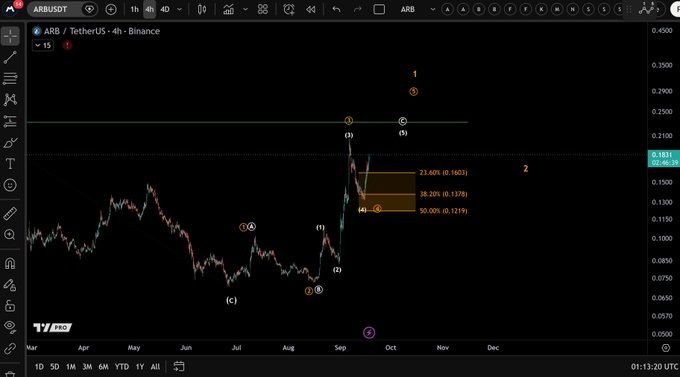Choose the 4D timeframe
The height and width of the screenshot is (377, 680).
pos(165,9)
